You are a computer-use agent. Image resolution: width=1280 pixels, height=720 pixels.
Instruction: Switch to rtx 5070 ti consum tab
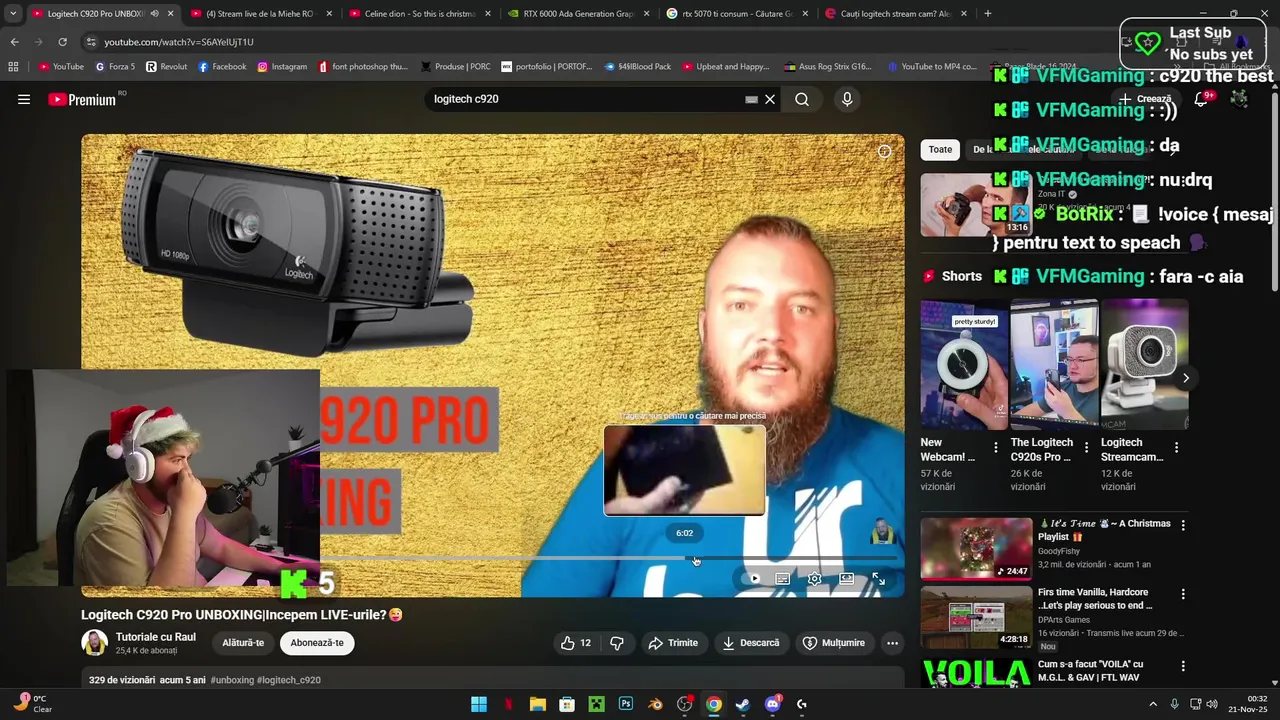[737, 14]
